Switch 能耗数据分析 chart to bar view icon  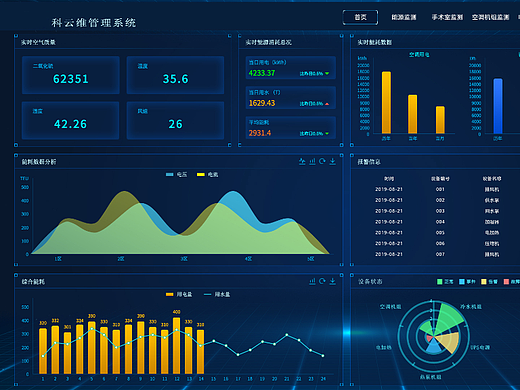point(312,162)
